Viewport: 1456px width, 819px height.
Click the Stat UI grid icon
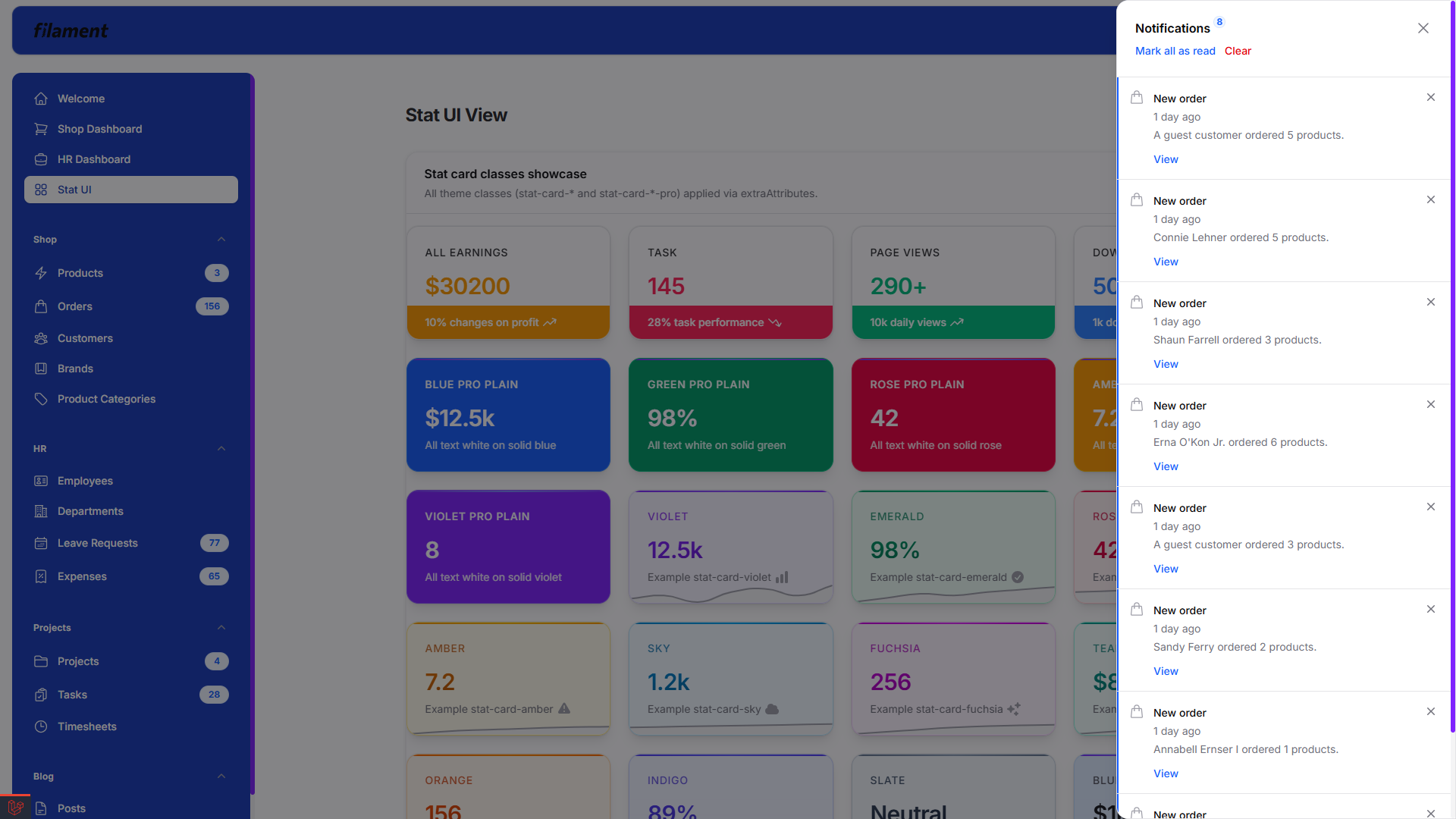point(41,190)
